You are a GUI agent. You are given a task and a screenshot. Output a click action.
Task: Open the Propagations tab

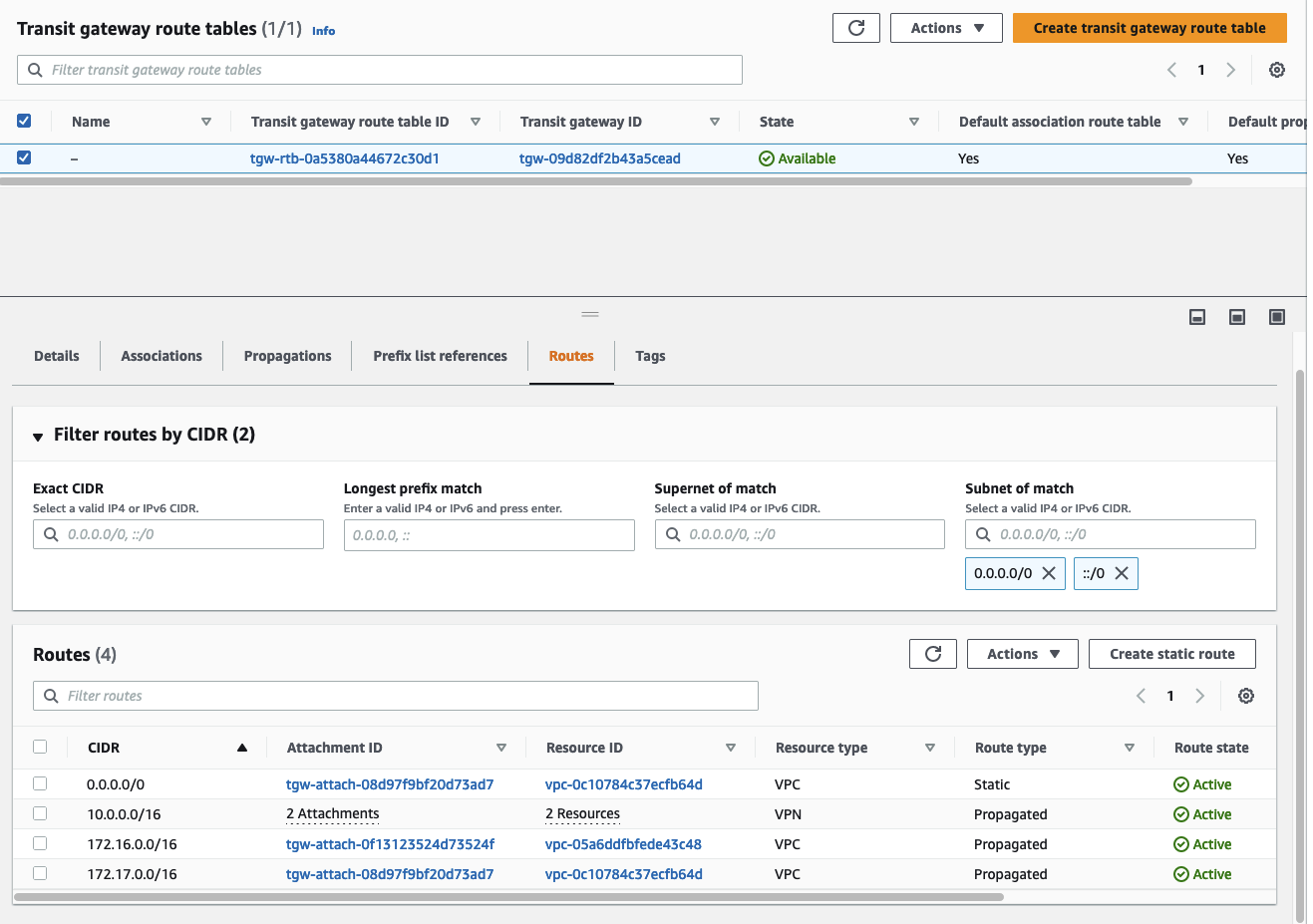coord(287,356)
